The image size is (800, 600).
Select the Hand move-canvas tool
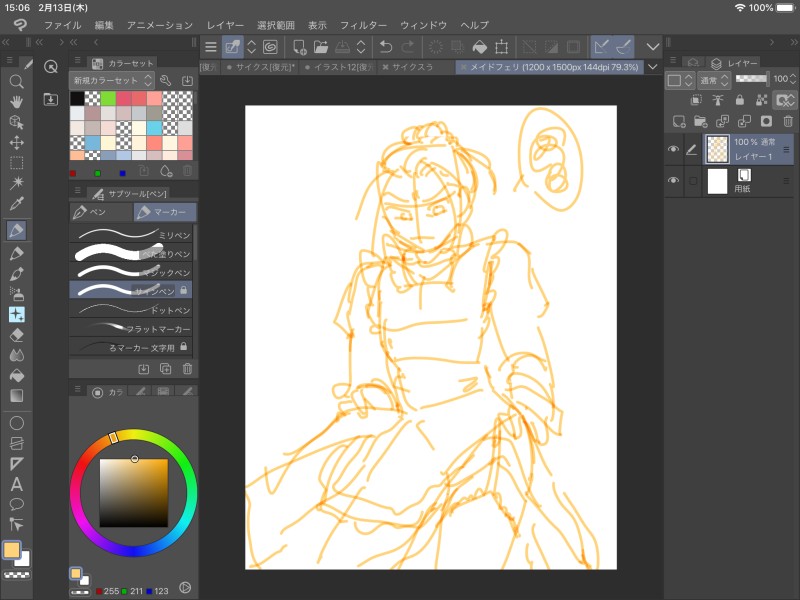[16, 102]
